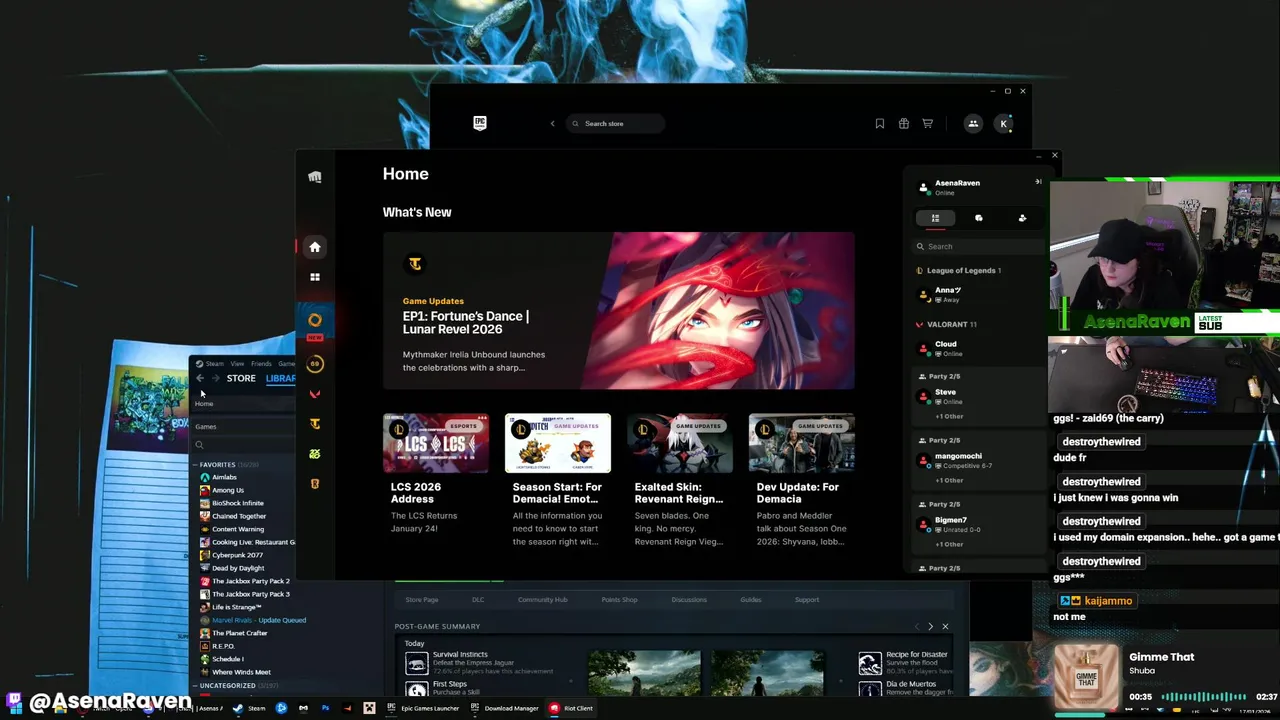The image size is (1280, 720).
Task: Click Steam back navigation arrow
Action: (x=200, y=378)
